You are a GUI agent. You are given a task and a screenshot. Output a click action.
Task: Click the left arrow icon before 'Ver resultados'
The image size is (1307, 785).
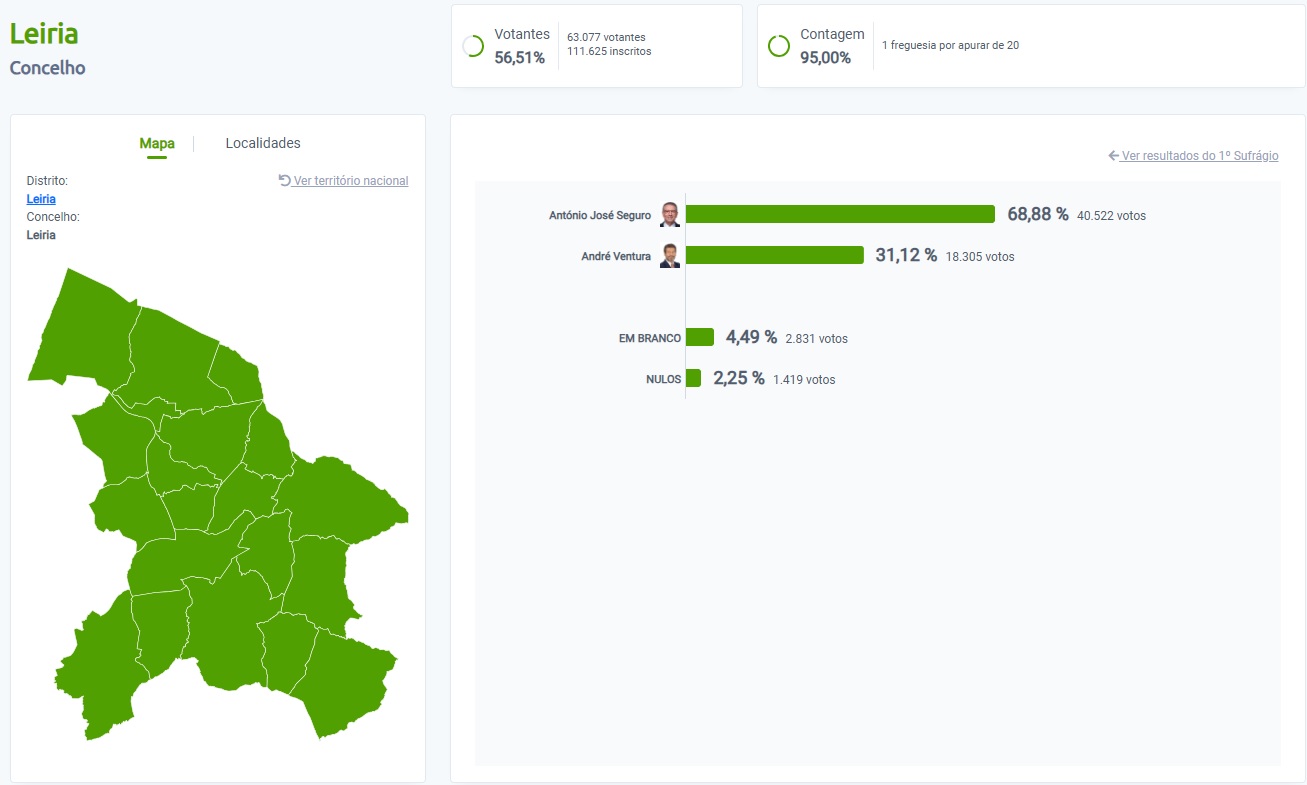click(x=1114, y=156)
